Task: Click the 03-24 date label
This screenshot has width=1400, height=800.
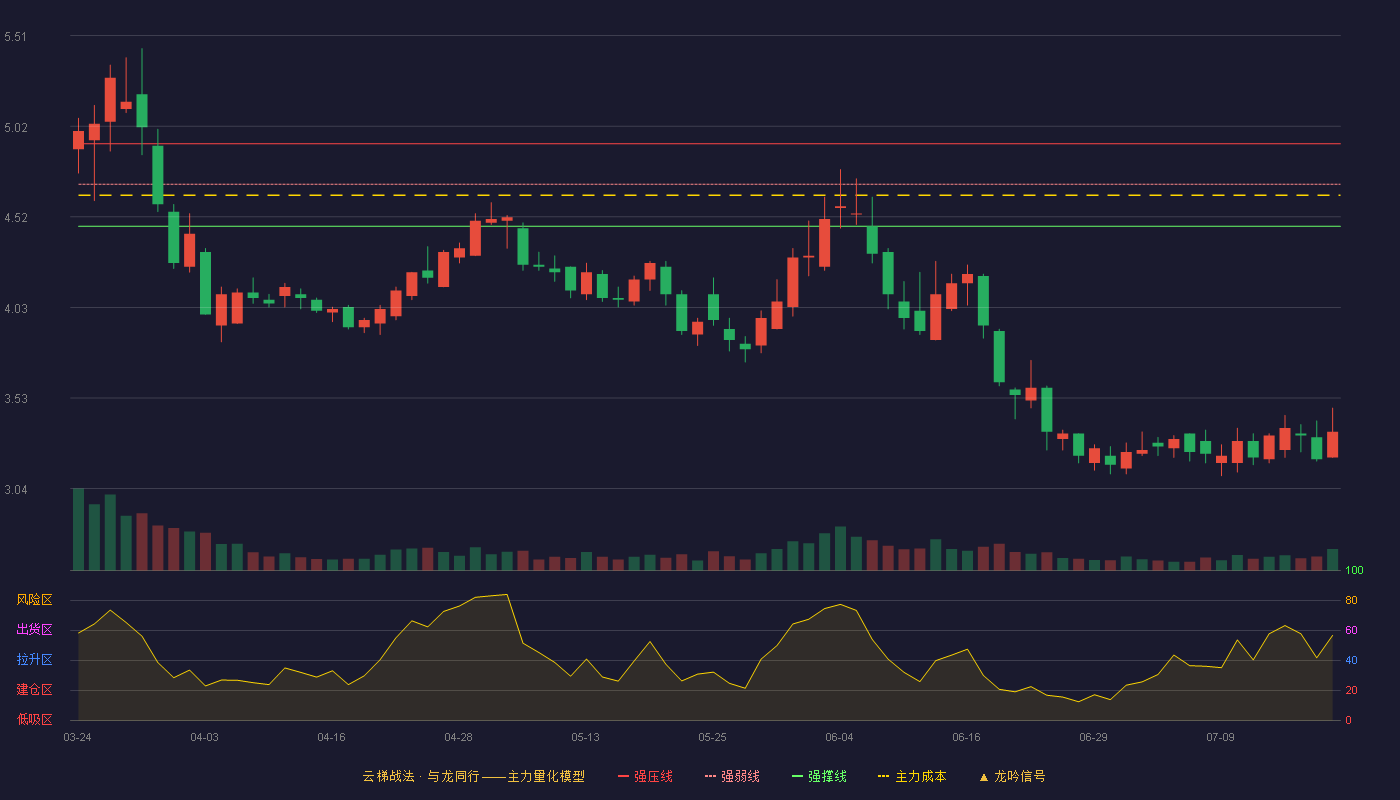Action: pyautogui.click(x=77, y=737)
